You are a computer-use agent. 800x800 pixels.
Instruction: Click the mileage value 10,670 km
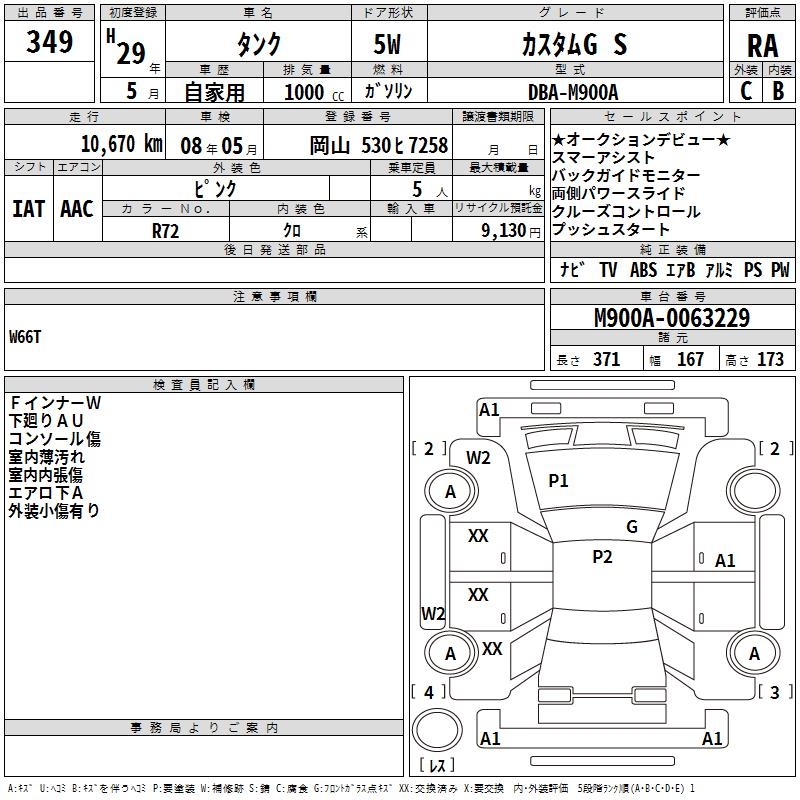122,144
